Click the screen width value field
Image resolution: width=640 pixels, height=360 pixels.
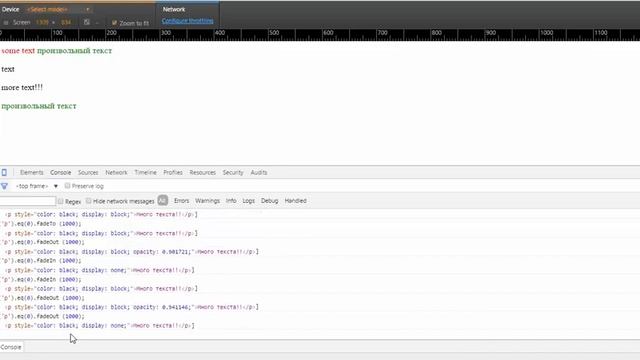pyautogui.click(x=42, y=22)
